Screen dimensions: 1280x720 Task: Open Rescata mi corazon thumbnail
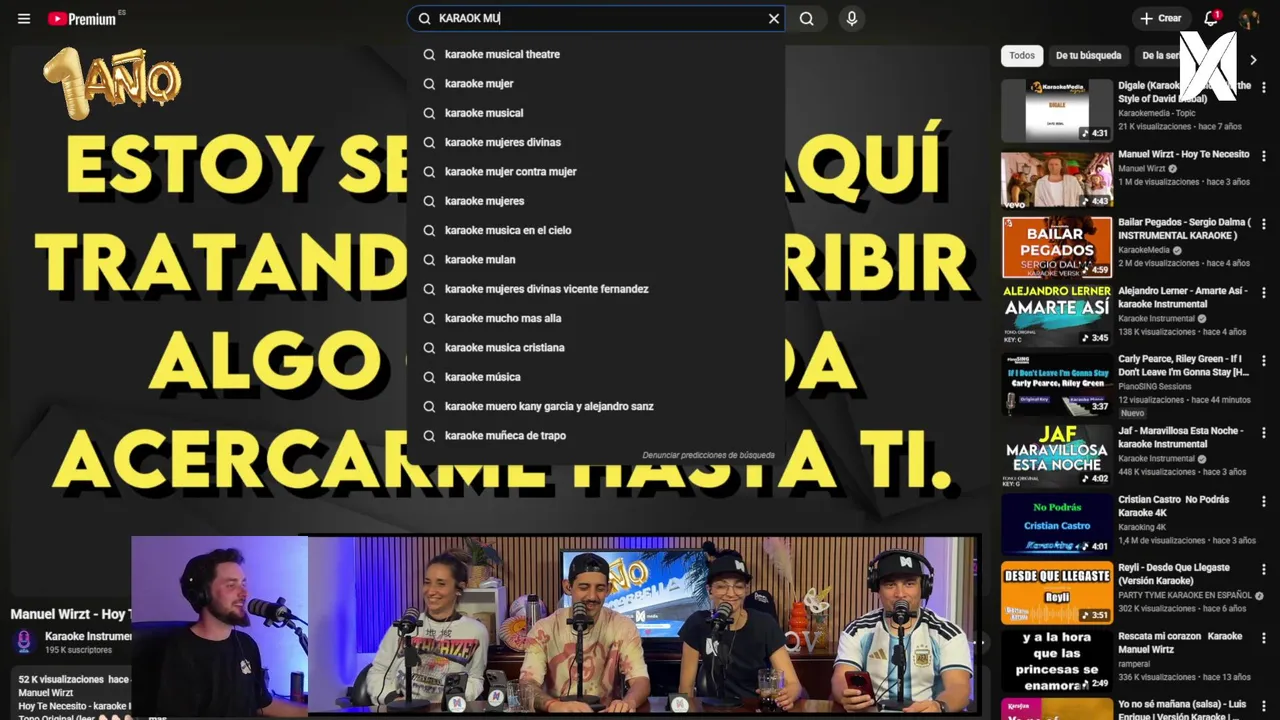(x=1057, y=661)
